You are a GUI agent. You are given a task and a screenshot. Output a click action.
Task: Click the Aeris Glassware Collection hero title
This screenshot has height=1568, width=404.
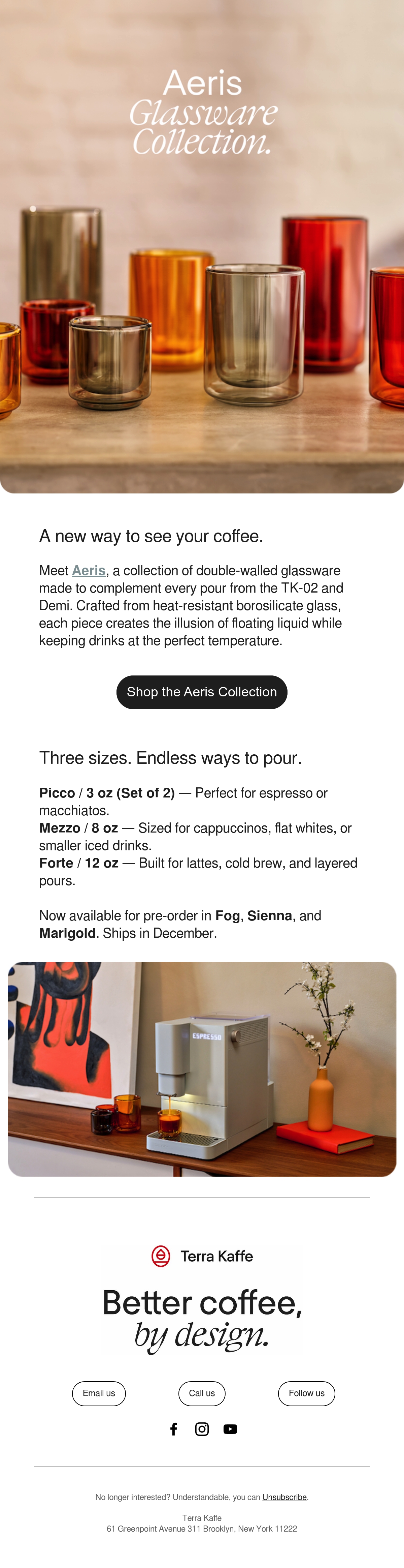tap(203, 112)
